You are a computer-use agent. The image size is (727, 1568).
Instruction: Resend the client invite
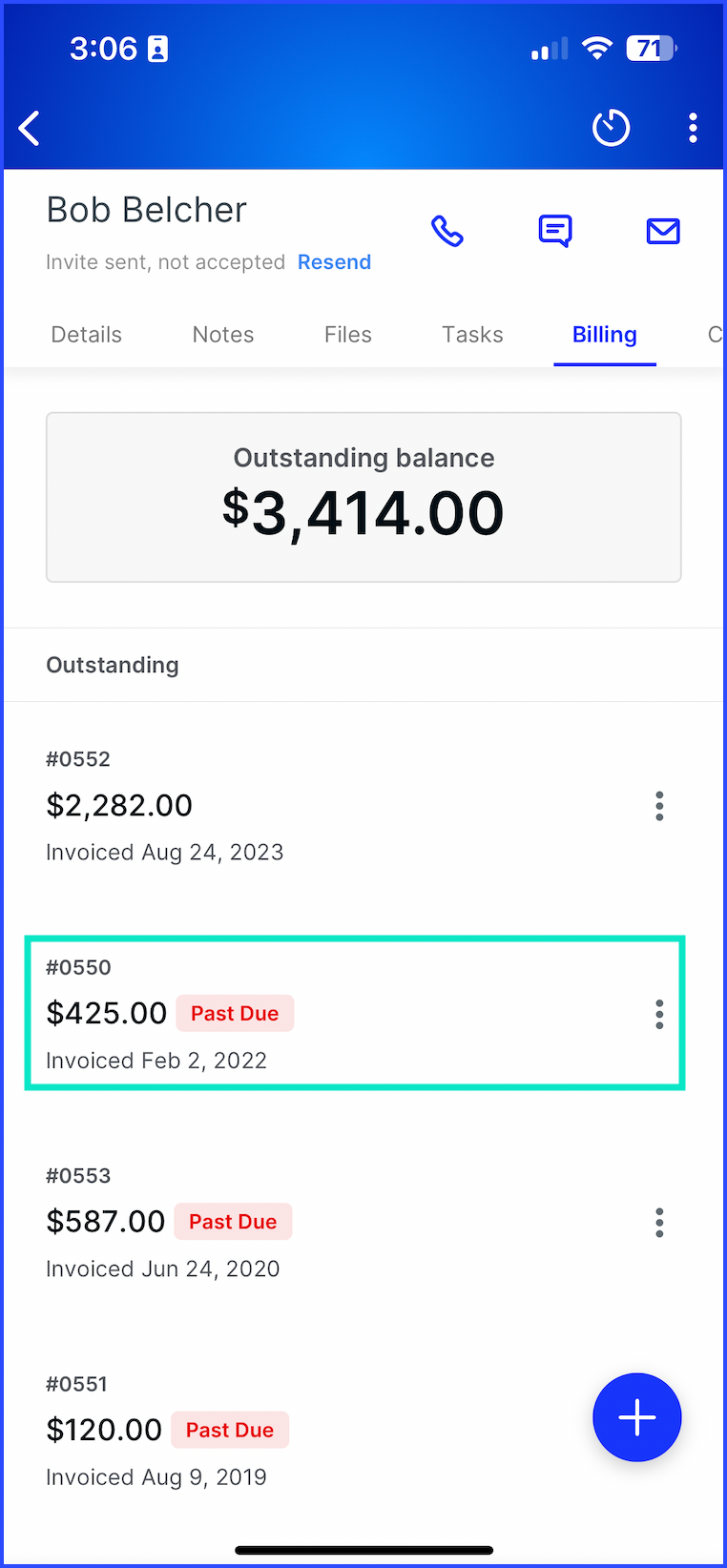334,262
